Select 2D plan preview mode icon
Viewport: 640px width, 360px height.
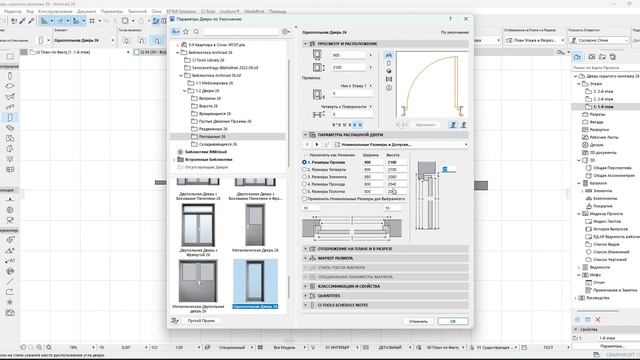coord(389,55)
